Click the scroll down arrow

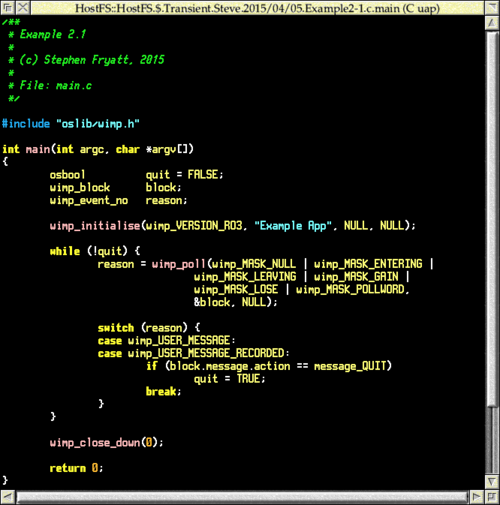(492, 482)
